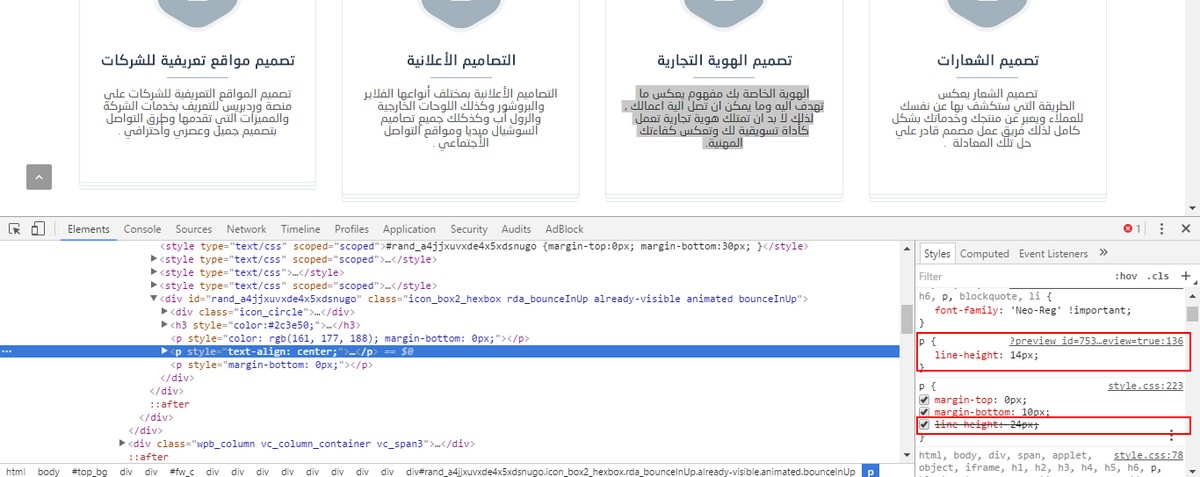This screenshot has height=477, width=1200.
Task: Select the highlighted p breadcrumb
Action: point(870,470)
